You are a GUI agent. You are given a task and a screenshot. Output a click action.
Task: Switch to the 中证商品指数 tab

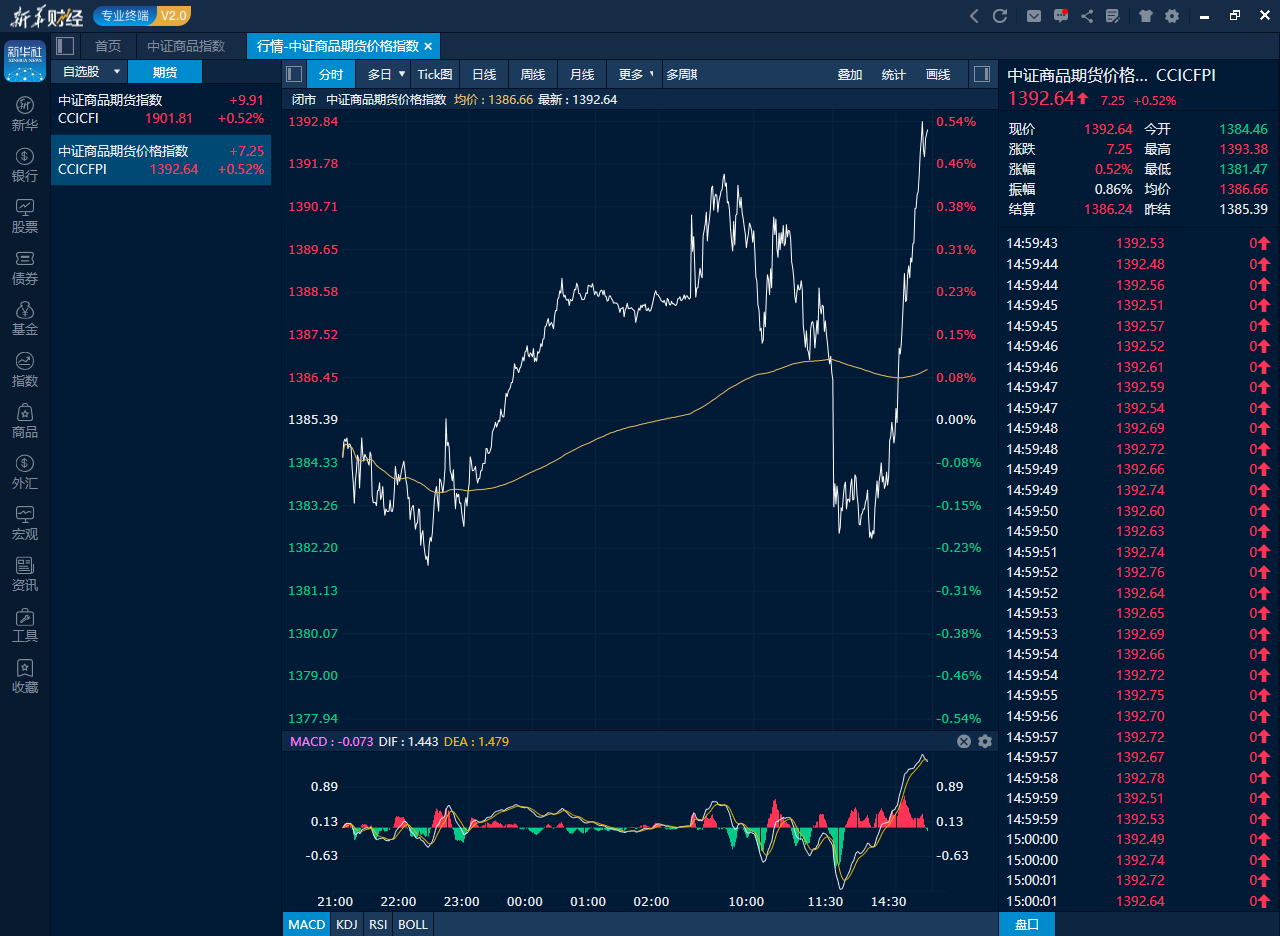(186, 46)
